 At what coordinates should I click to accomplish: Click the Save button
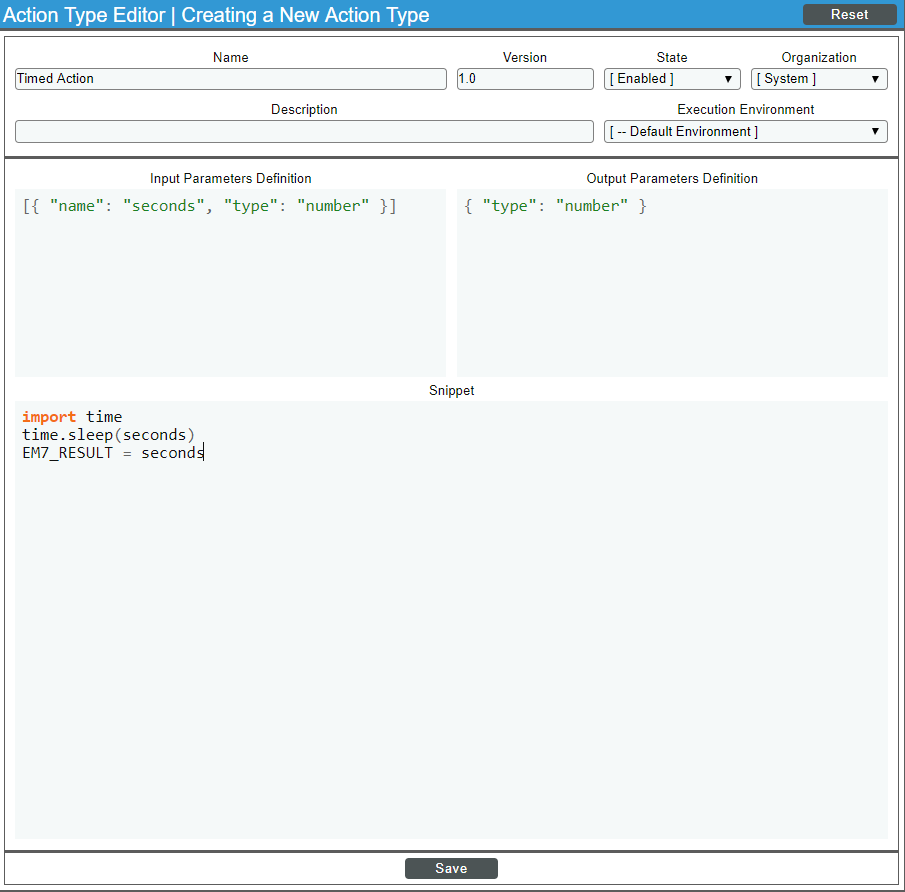(x=451, y=868)
